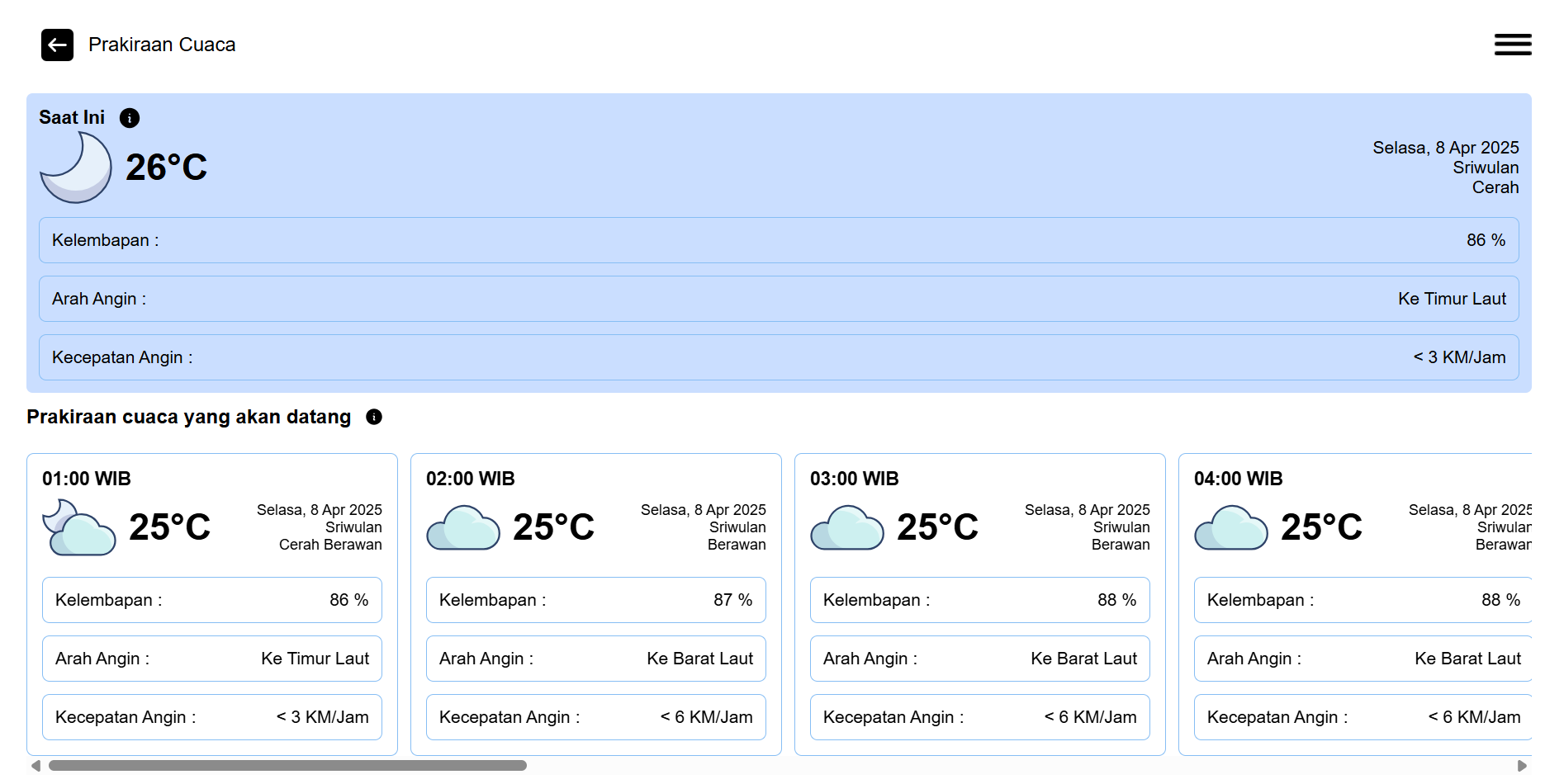Click the Saat Ini heading
Image resolution: width=1564 pixels, height=784 pixels.
(72, 117)
